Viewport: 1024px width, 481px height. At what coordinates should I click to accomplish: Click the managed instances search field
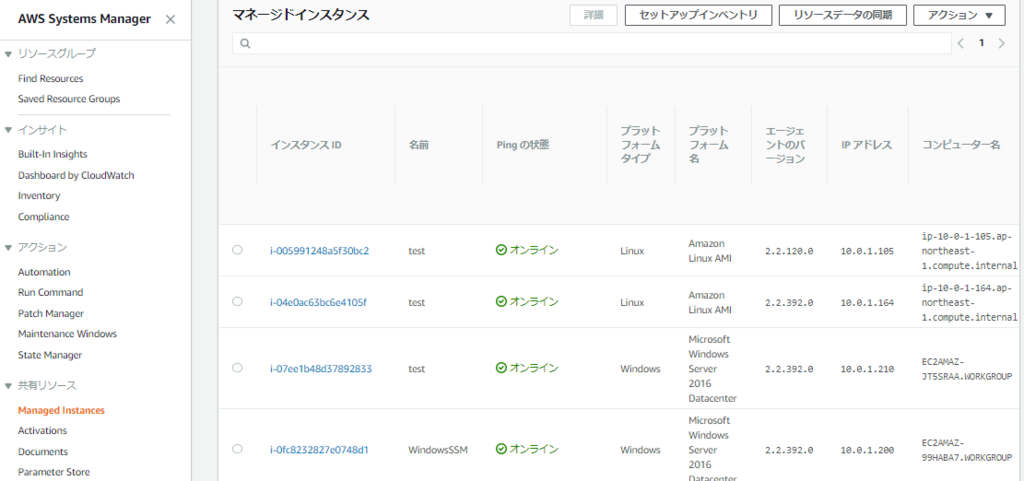coord(592,43)
